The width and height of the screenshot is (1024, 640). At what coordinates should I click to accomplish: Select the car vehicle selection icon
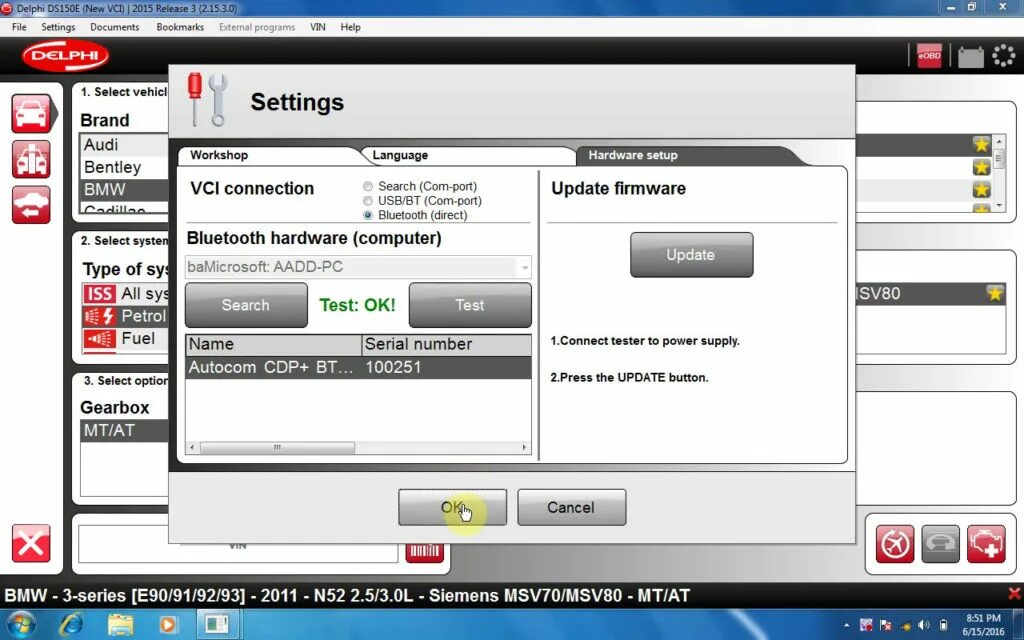[31, 114]
